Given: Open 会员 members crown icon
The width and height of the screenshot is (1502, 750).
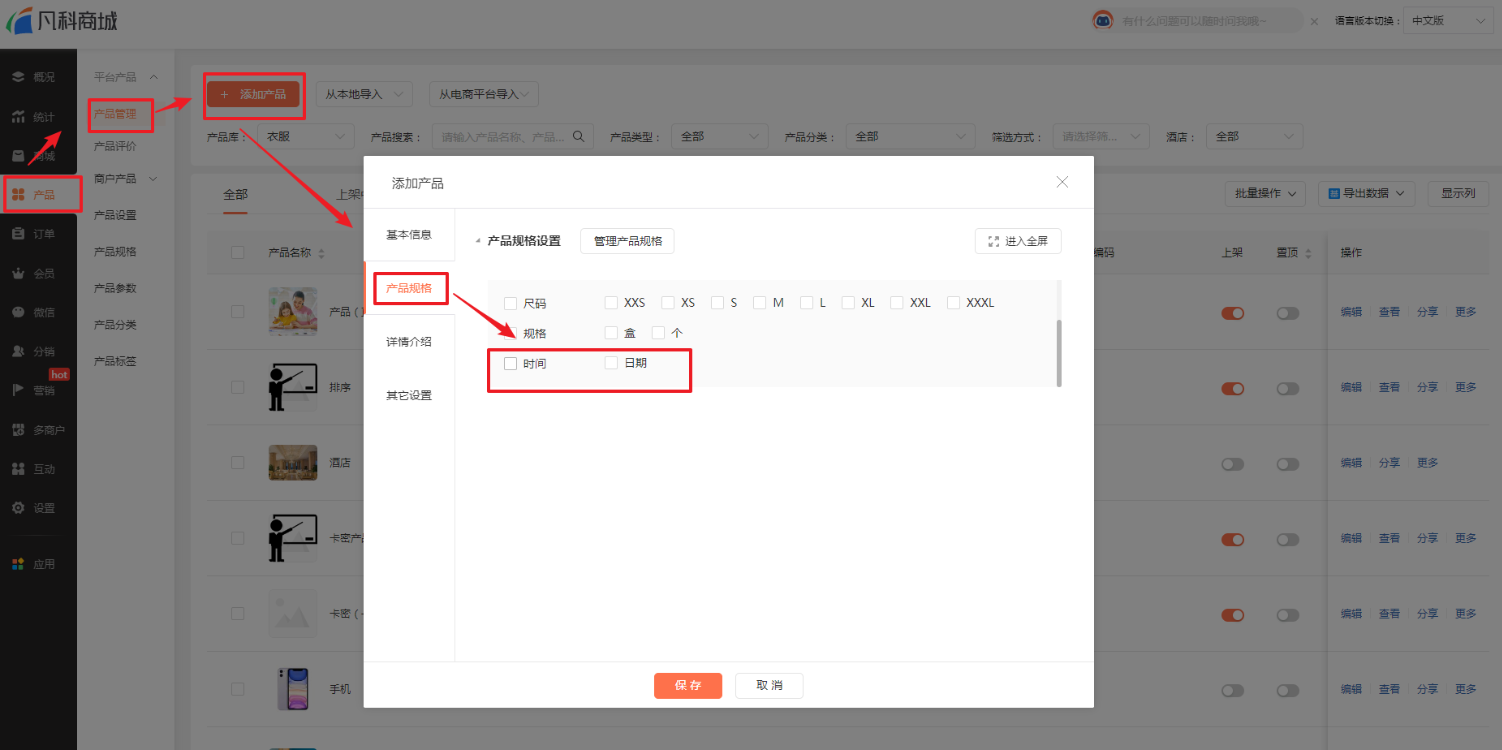Looking at the screenshot, I should tap(18, 273).
